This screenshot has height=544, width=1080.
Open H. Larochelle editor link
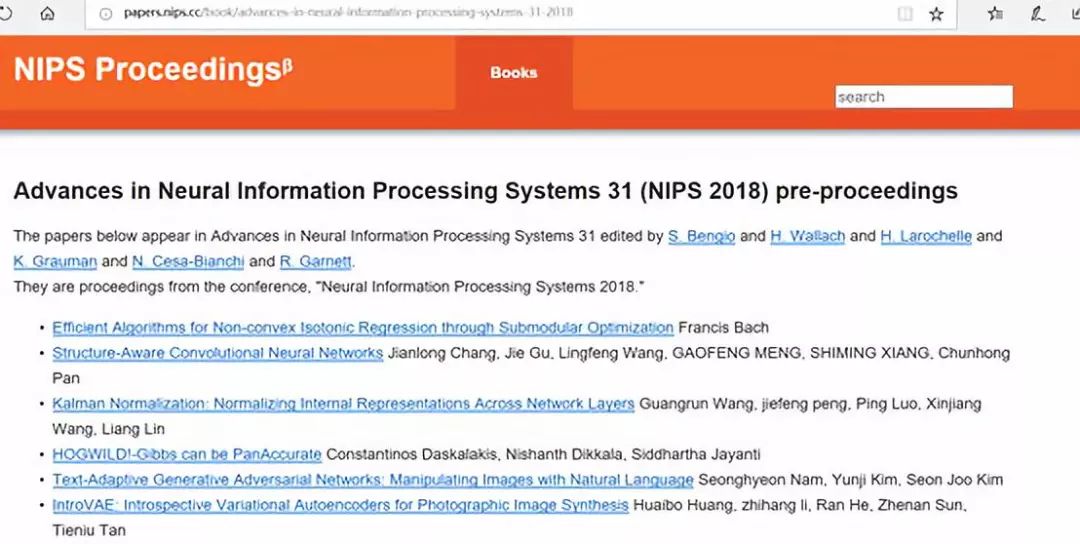click(926, 236)
